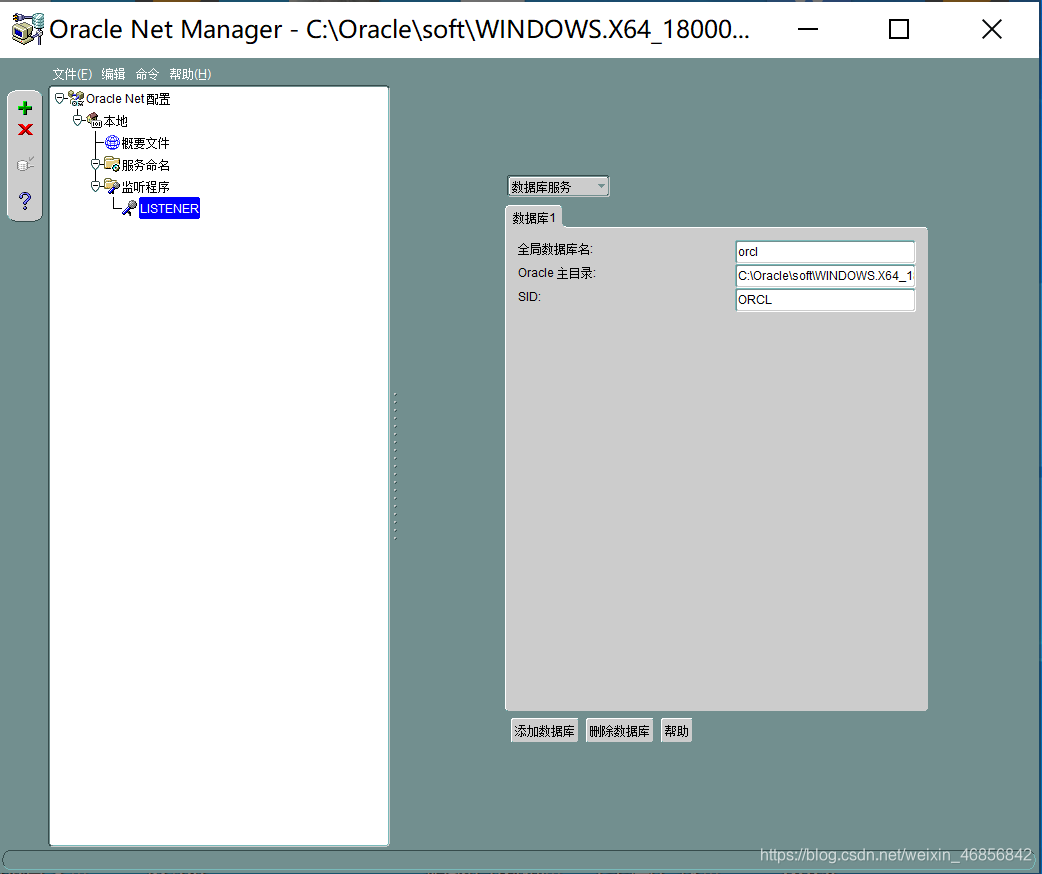Open help with the question mark icon
1042x874 pixels.
[25, 200]
